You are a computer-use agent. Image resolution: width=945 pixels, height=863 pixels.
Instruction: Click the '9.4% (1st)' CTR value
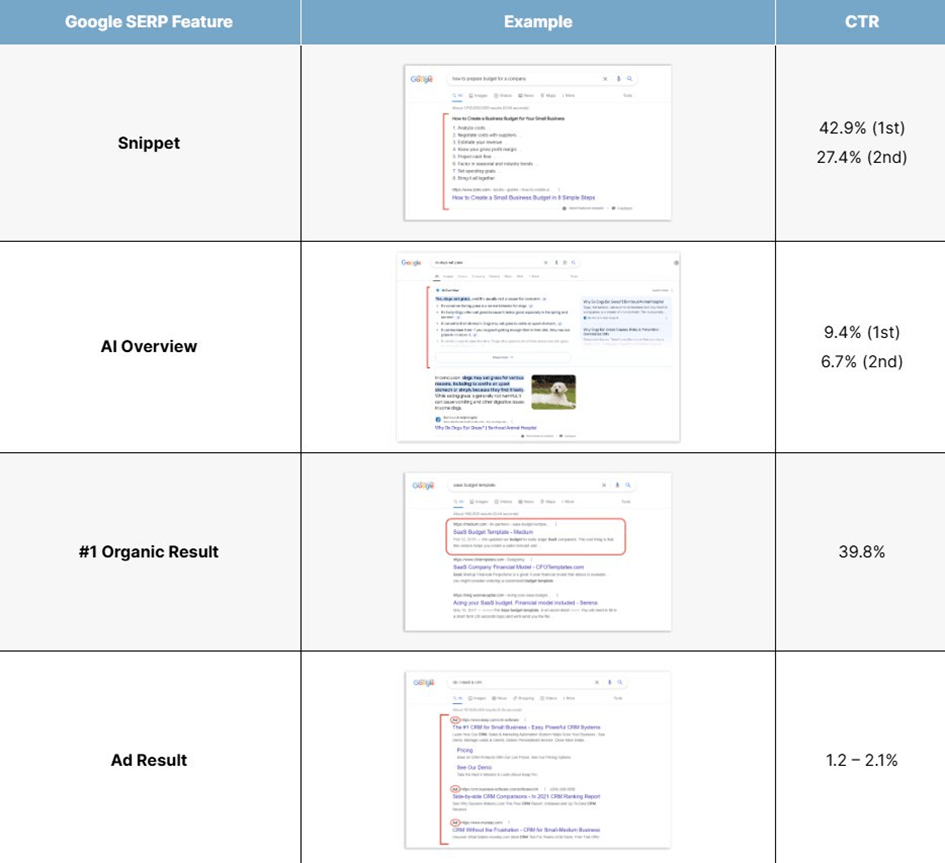point(862,333)
